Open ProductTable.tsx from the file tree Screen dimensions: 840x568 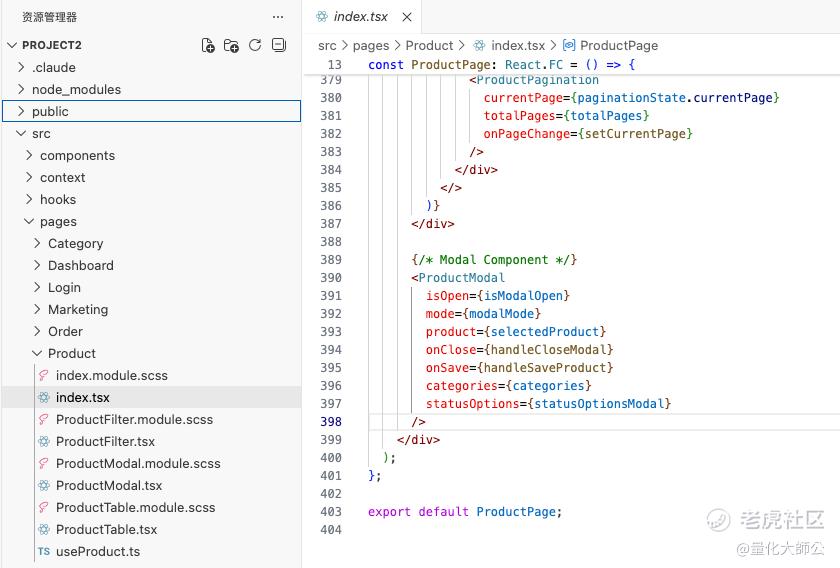click(x=106, y=529)
